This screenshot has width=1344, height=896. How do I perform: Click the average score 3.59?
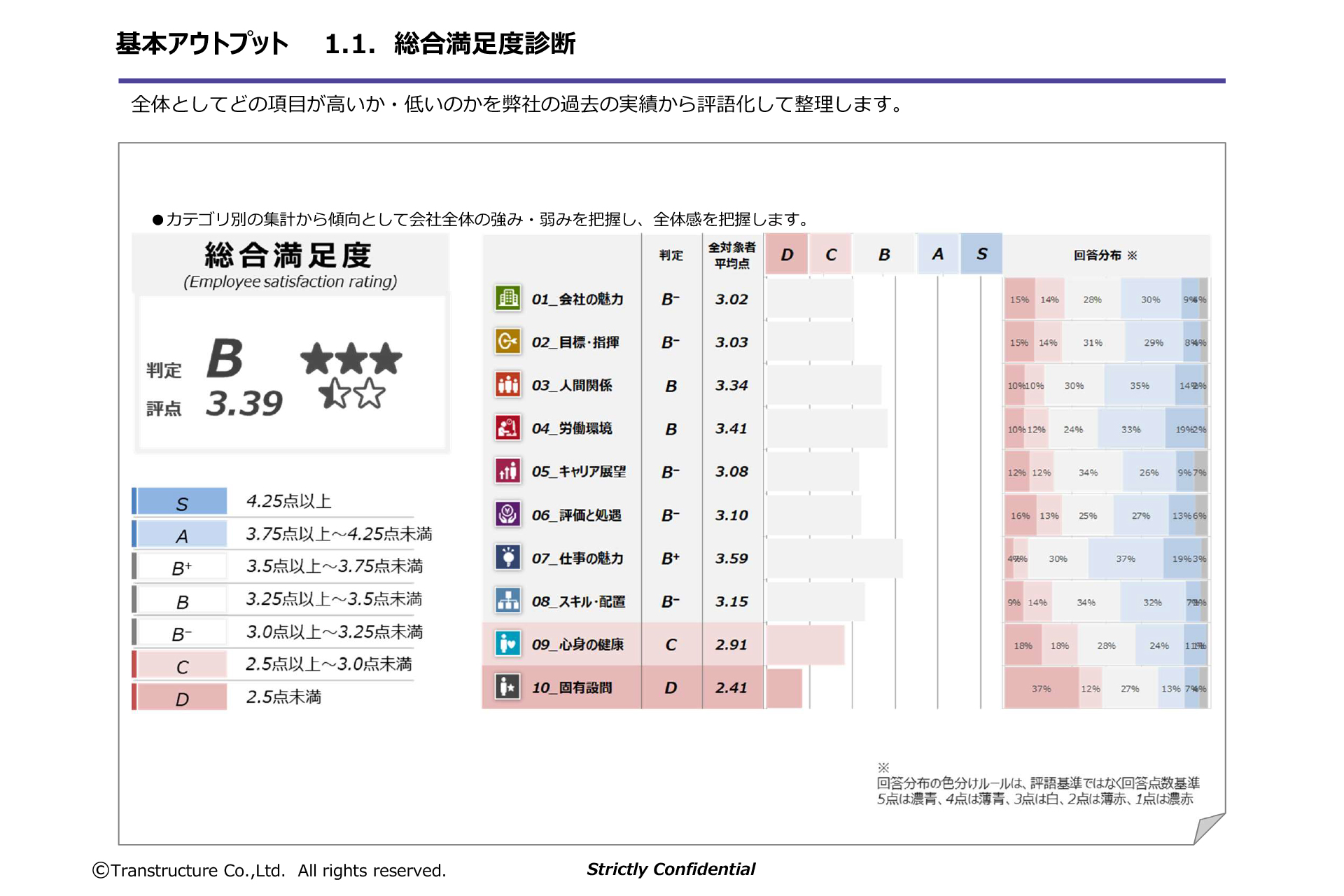click(x=731, y=559)
